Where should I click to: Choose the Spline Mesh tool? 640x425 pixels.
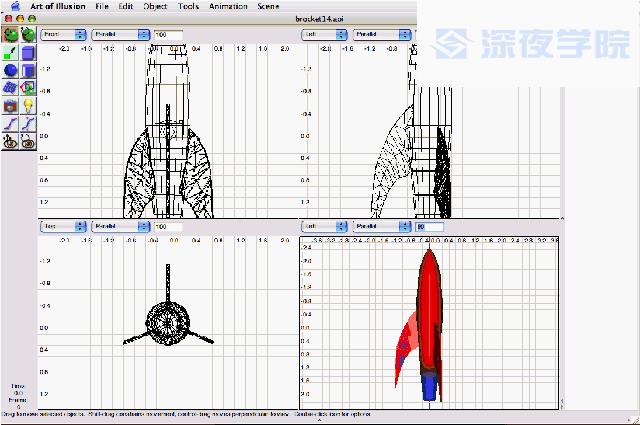click(11, 87)
